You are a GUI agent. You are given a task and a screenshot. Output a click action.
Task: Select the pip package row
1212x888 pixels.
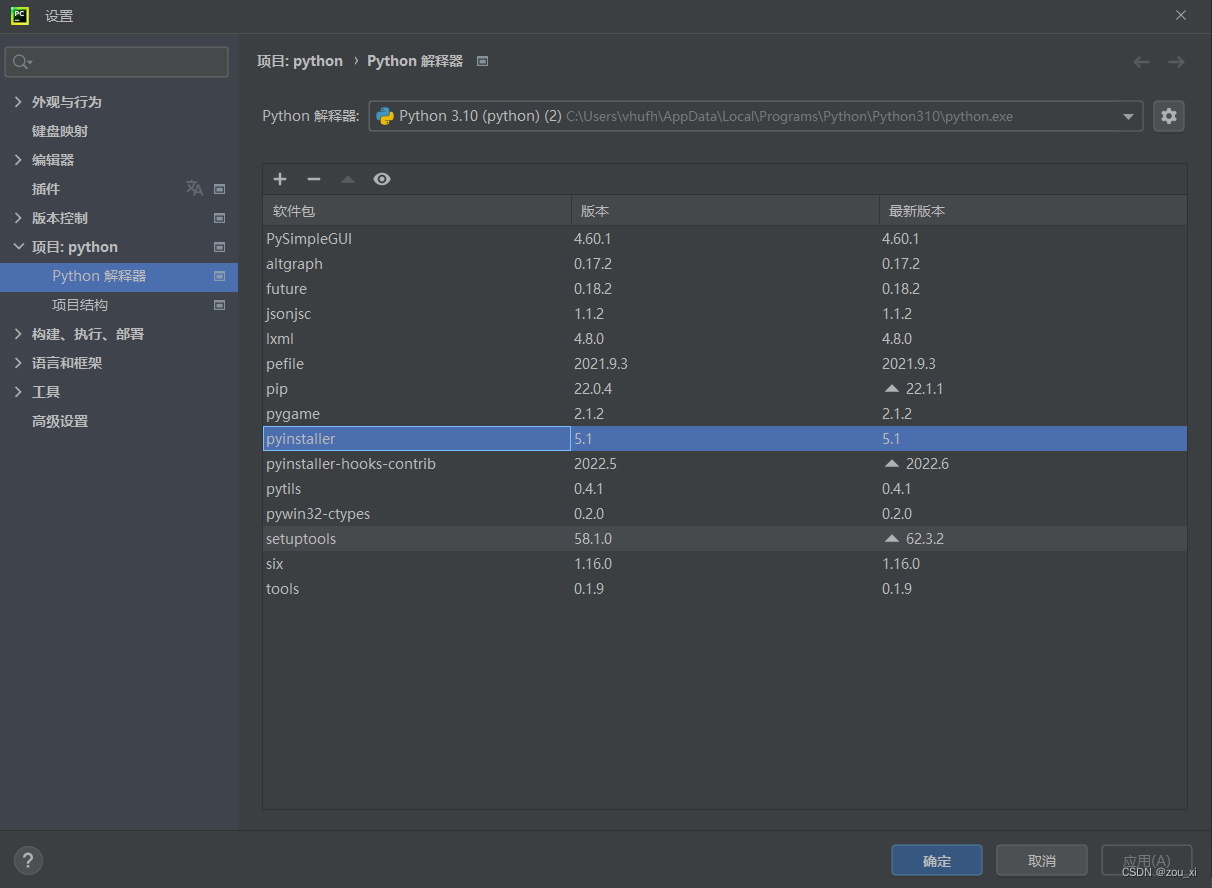[725, 389]
